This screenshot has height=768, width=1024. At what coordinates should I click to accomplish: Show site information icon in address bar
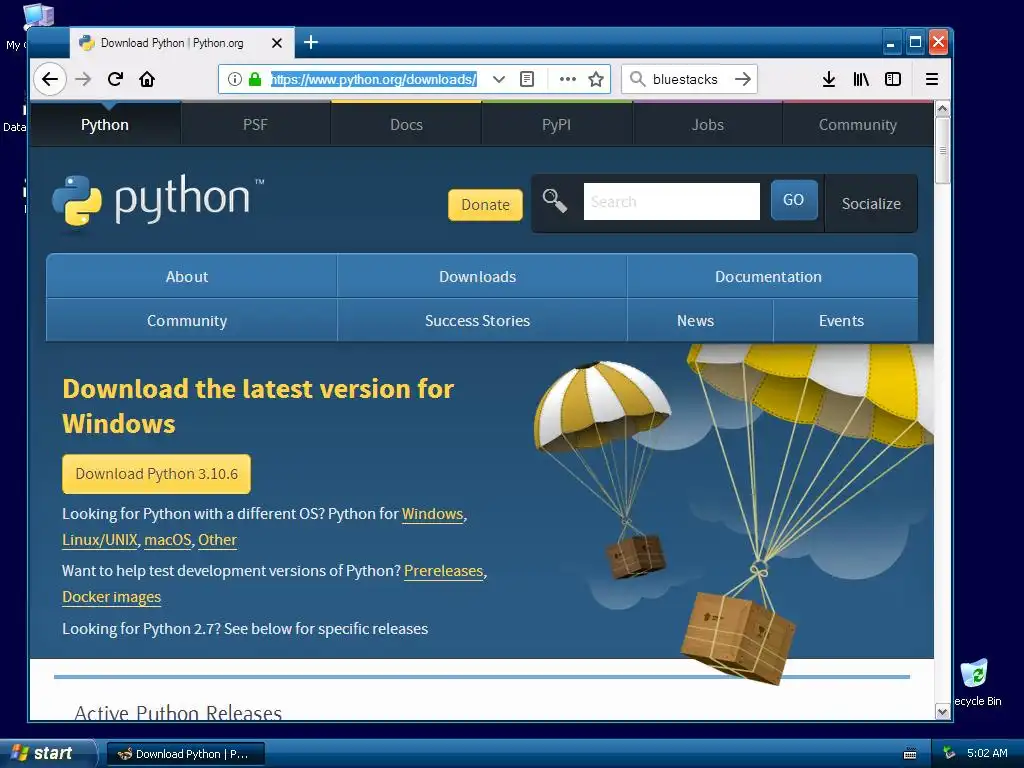234,79
